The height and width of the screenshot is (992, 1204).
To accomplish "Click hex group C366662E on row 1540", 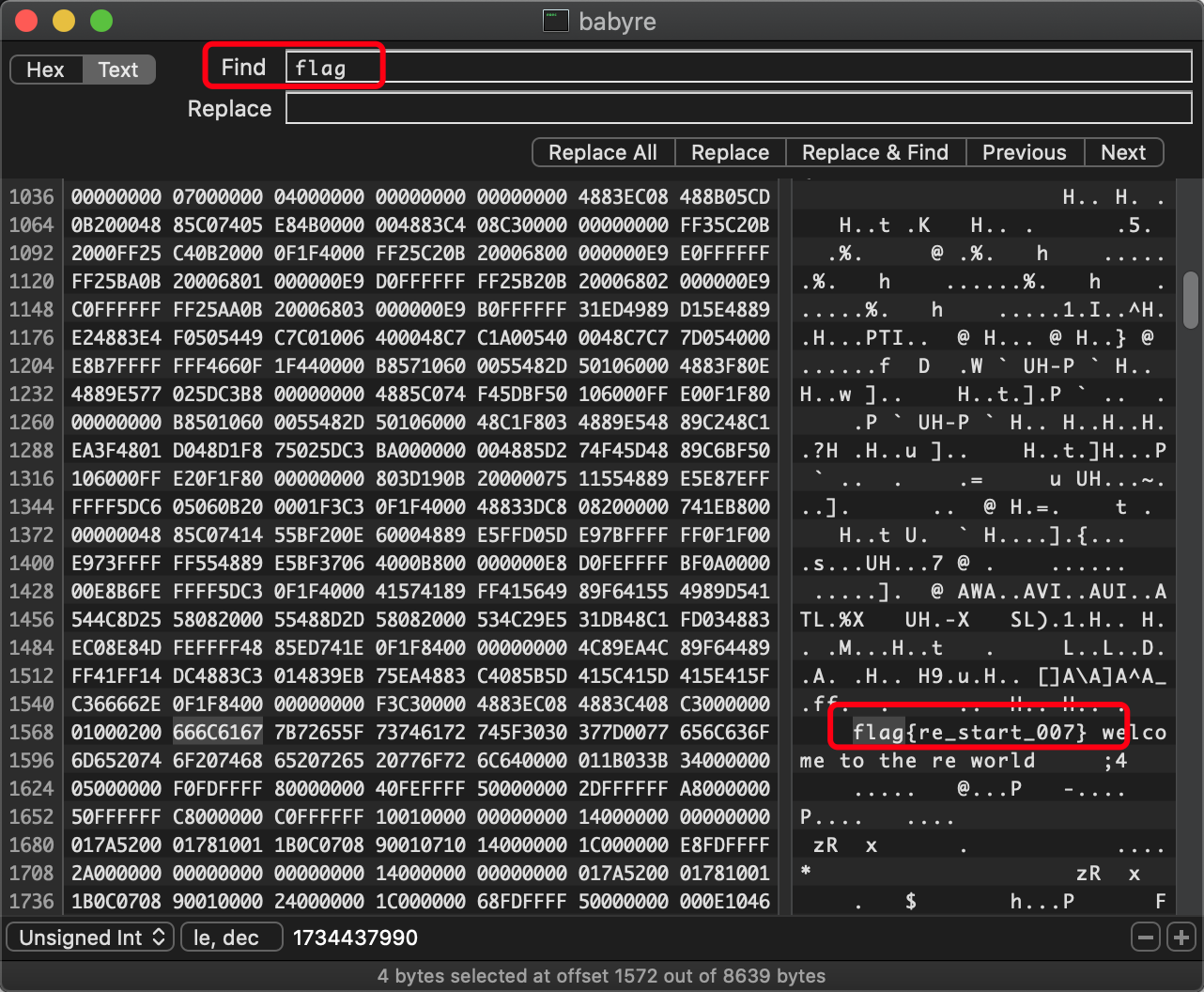I will click(116, 704).
